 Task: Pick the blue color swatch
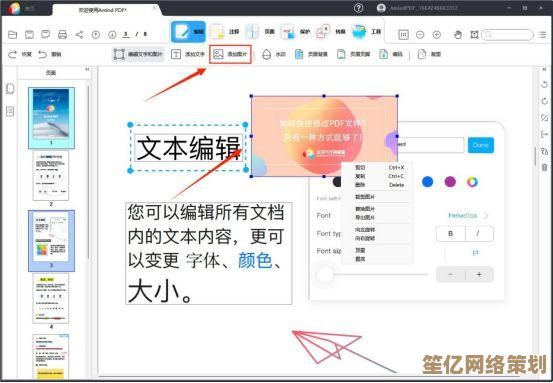tap(427, 182)
